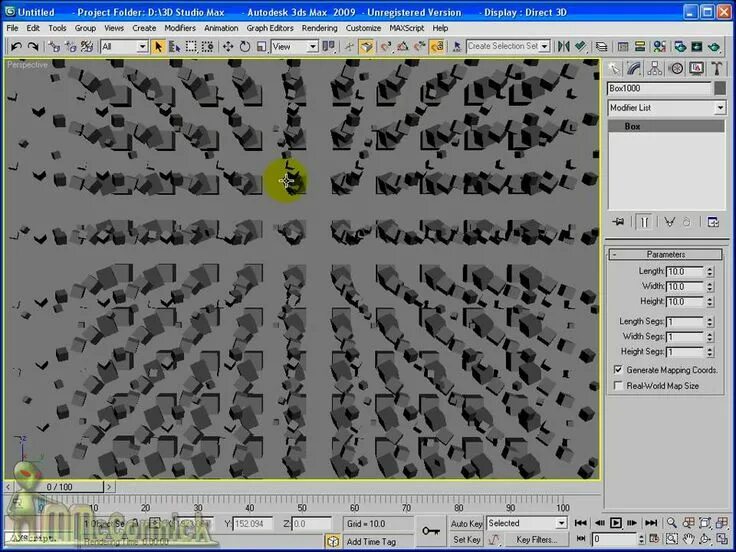Click the Pin Stack icon
This screenshot has height=552, width=736.
[x=619, y=222]
